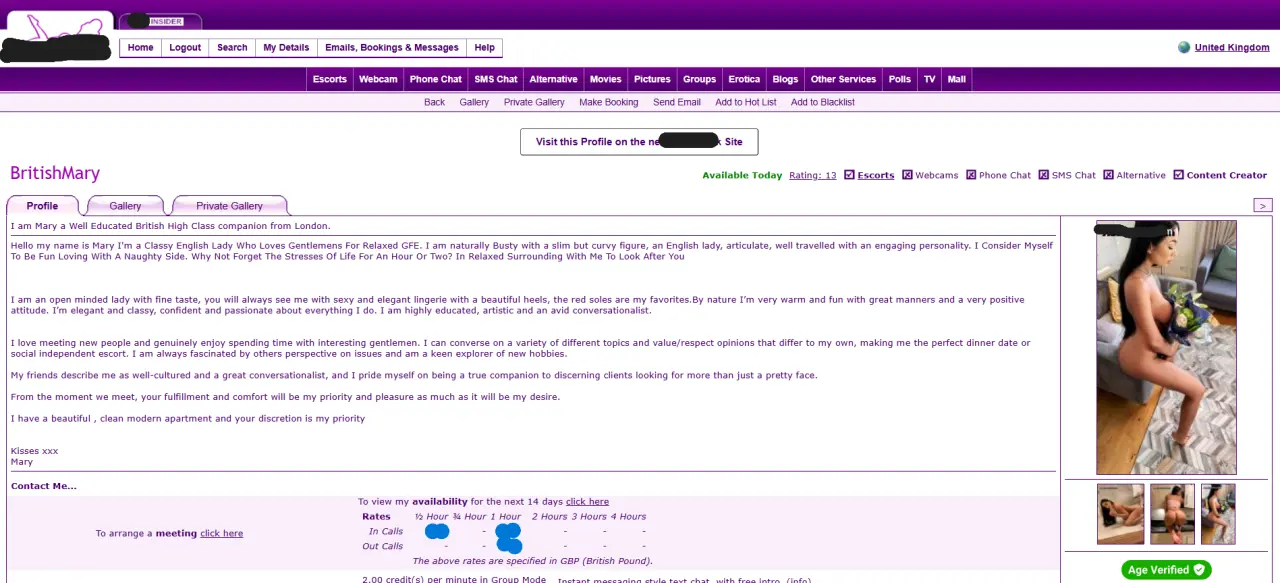Open Other Services in the navigation bar

pos(843,79)
